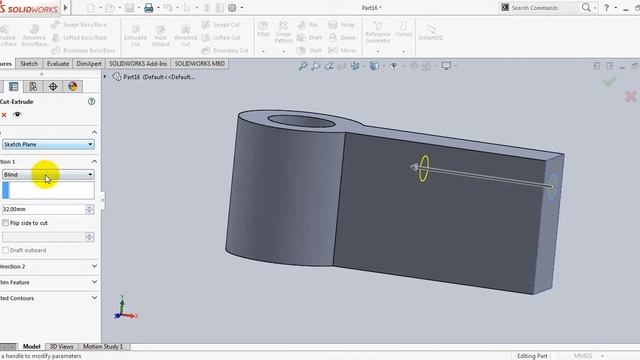
Task: Expand the SOLIDWORKS menu arrow by the logo
Action: tap(65, 8)
